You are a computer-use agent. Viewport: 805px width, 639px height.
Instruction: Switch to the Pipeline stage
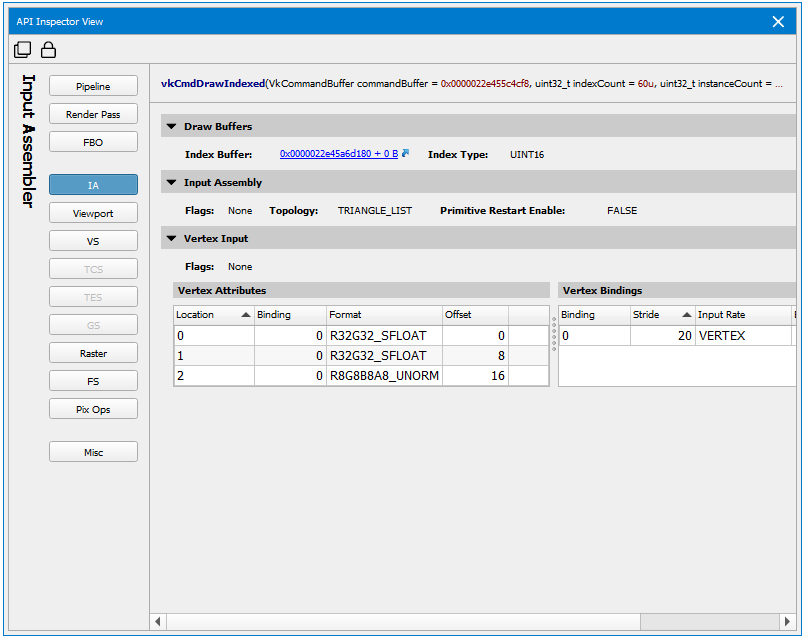point(93,87)
